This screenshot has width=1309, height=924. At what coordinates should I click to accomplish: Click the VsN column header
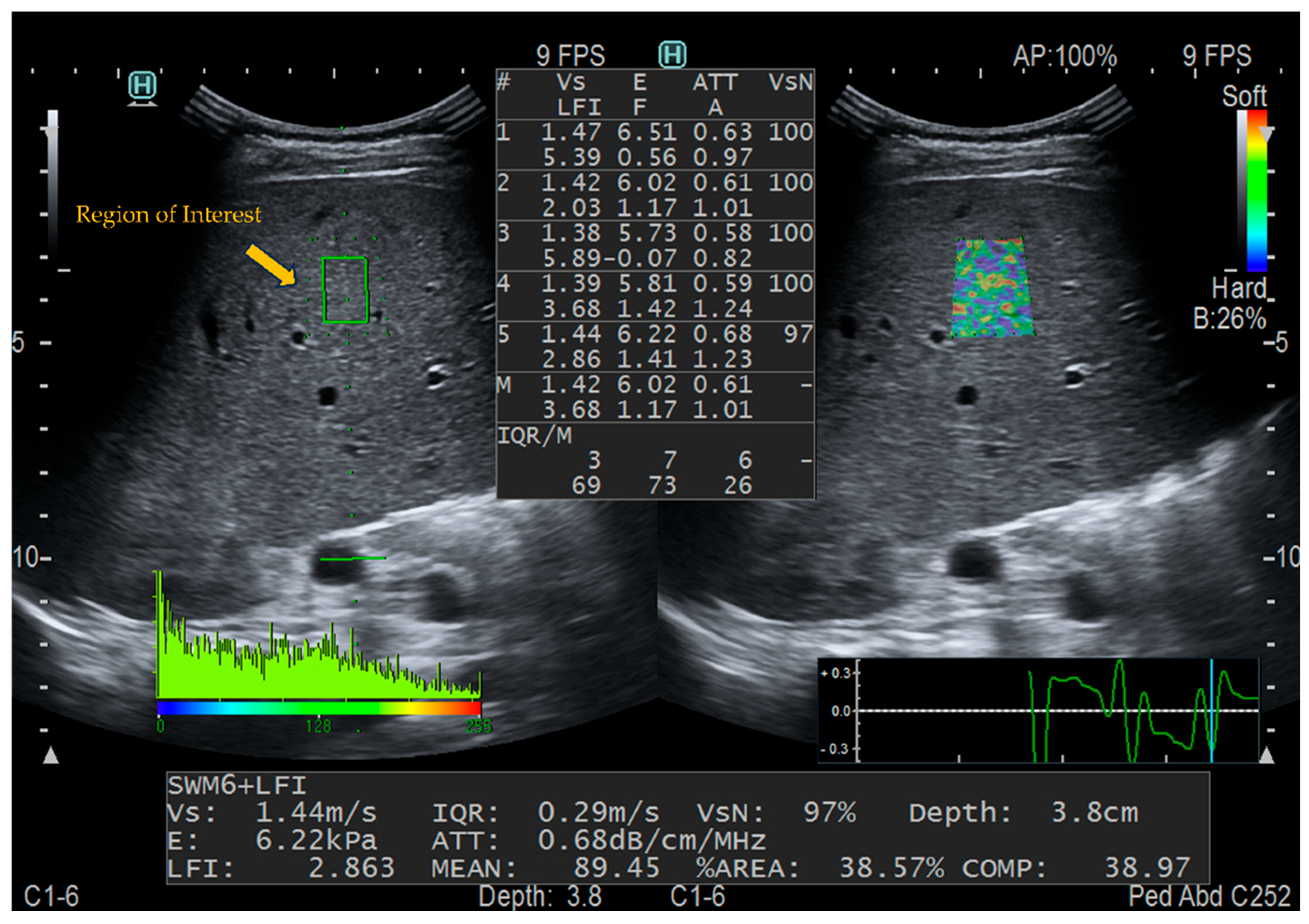coord(791,83)
